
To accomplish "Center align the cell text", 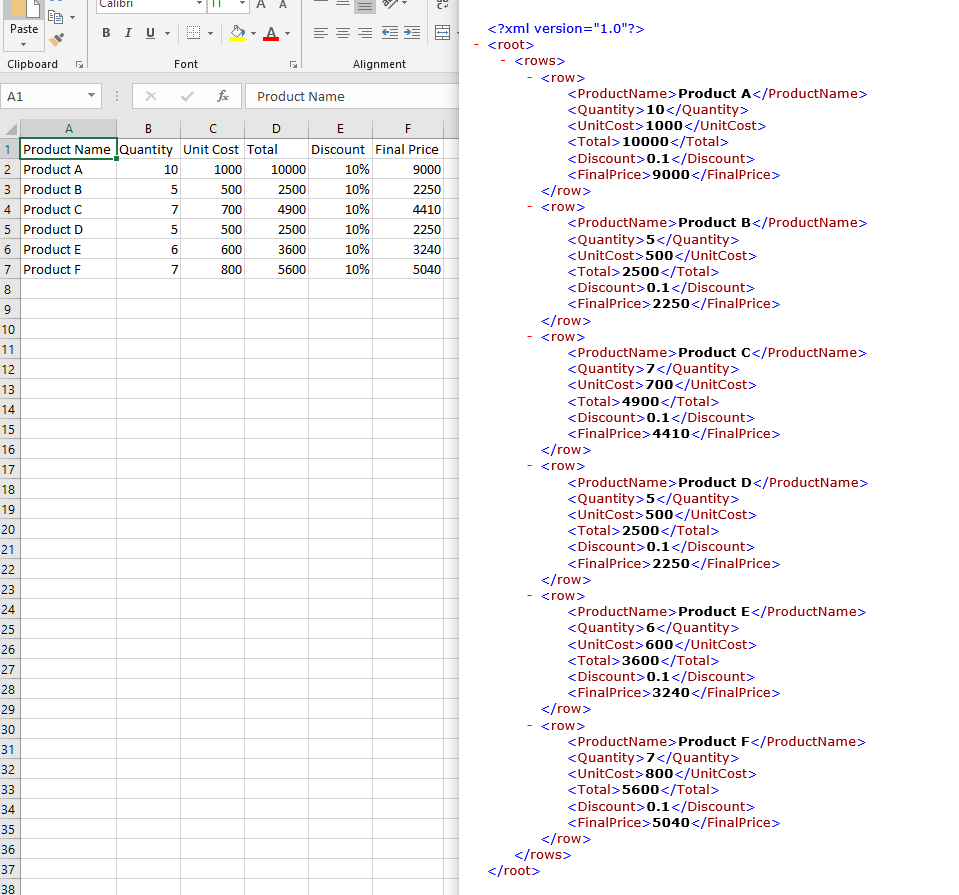I will click(x=343, y=33).
